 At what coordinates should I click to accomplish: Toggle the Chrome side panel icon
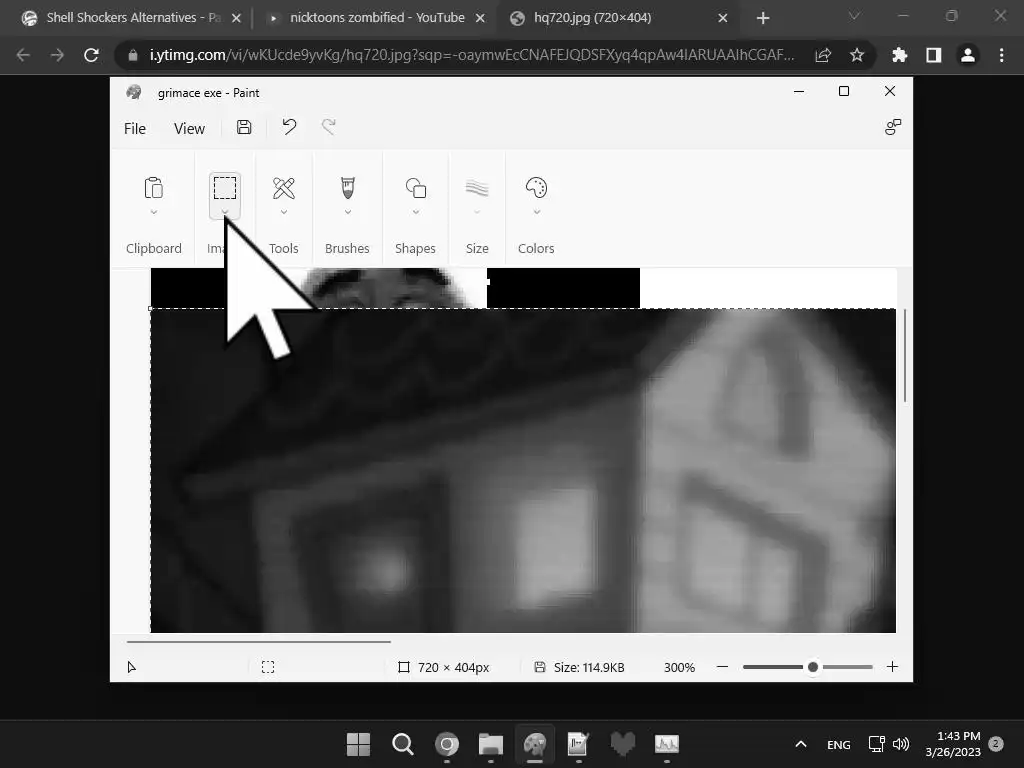click(934, 56)
